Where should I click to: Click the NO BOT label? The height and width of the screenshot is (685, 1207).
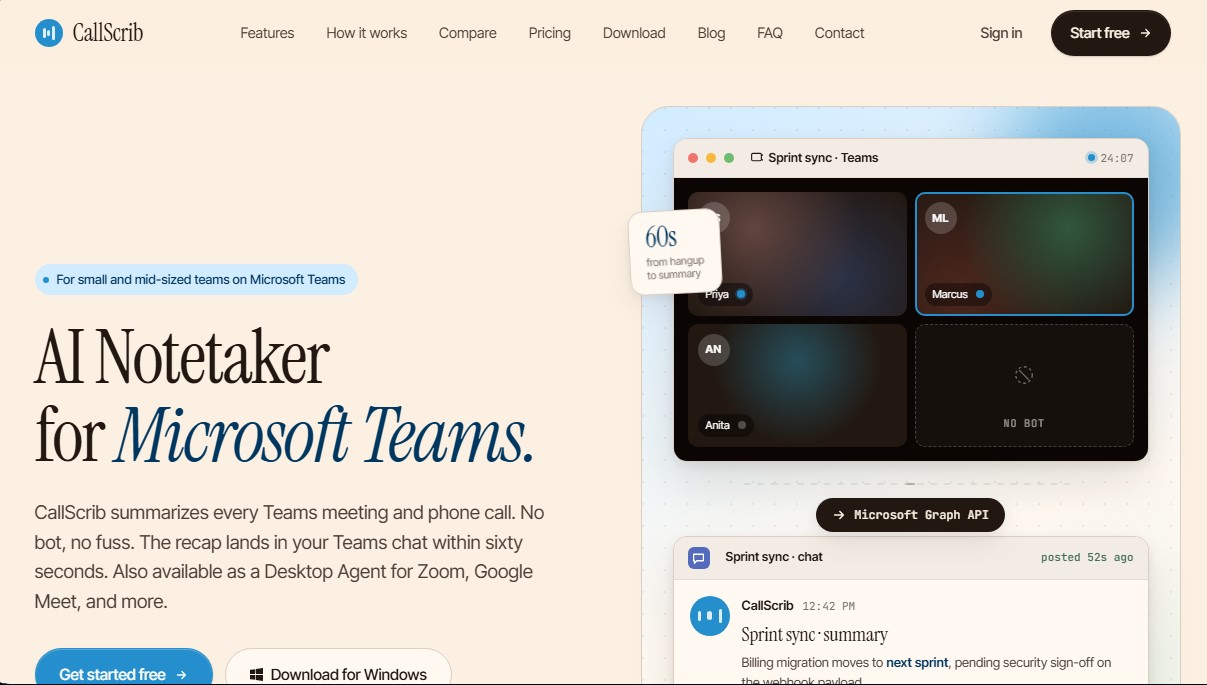point(1023,424)
